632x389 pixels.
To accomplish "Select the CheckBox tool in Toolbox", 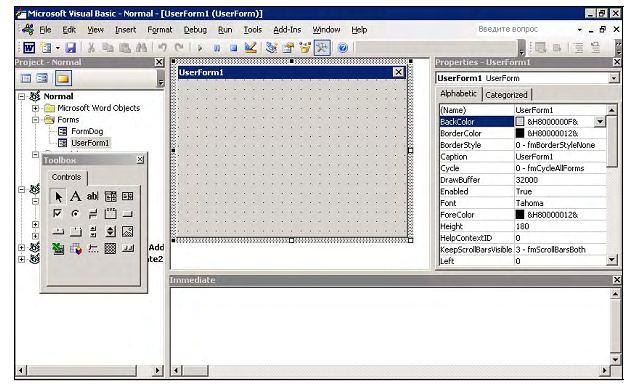I will tap(58, 213).
